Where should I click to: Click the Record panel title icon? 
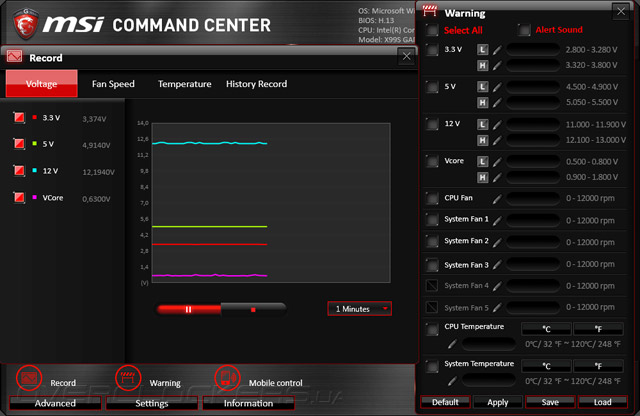click(14, 56)
